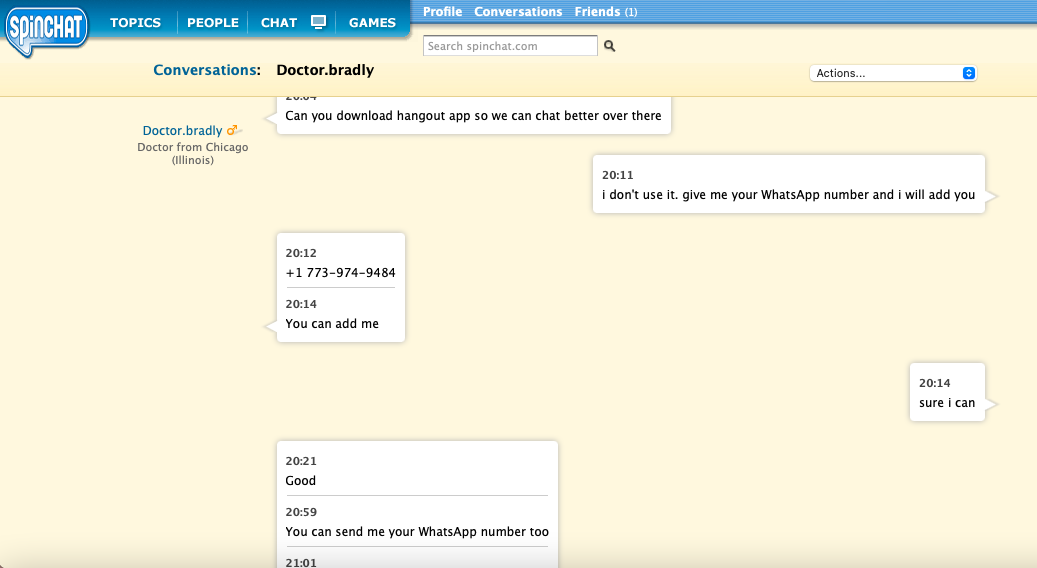This screenshot has width=1037, height=568.
Task: Go to the Conversations tab
Action: pyautogui.click(x=518, y=12)
